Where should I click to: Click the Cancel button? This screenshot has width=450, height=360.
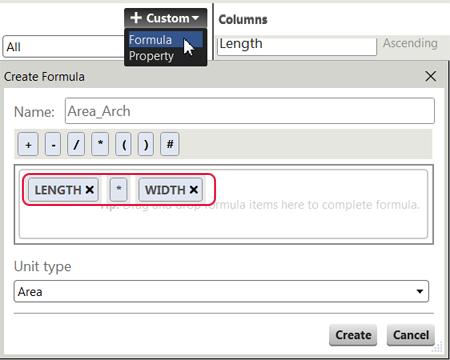coord(411,335)
